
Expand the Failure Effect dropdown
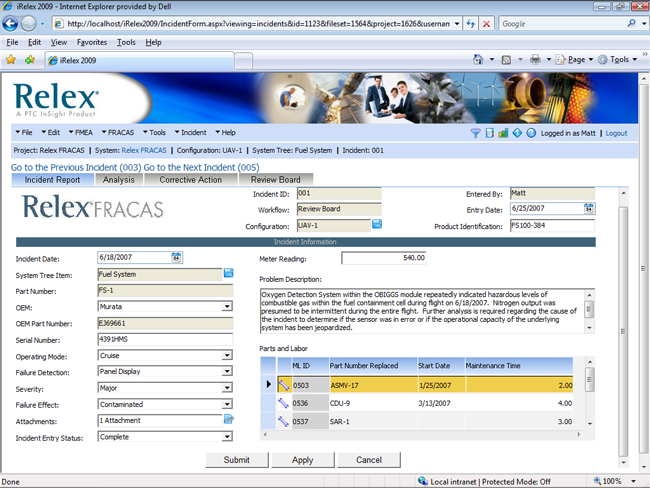coord(226,404)
